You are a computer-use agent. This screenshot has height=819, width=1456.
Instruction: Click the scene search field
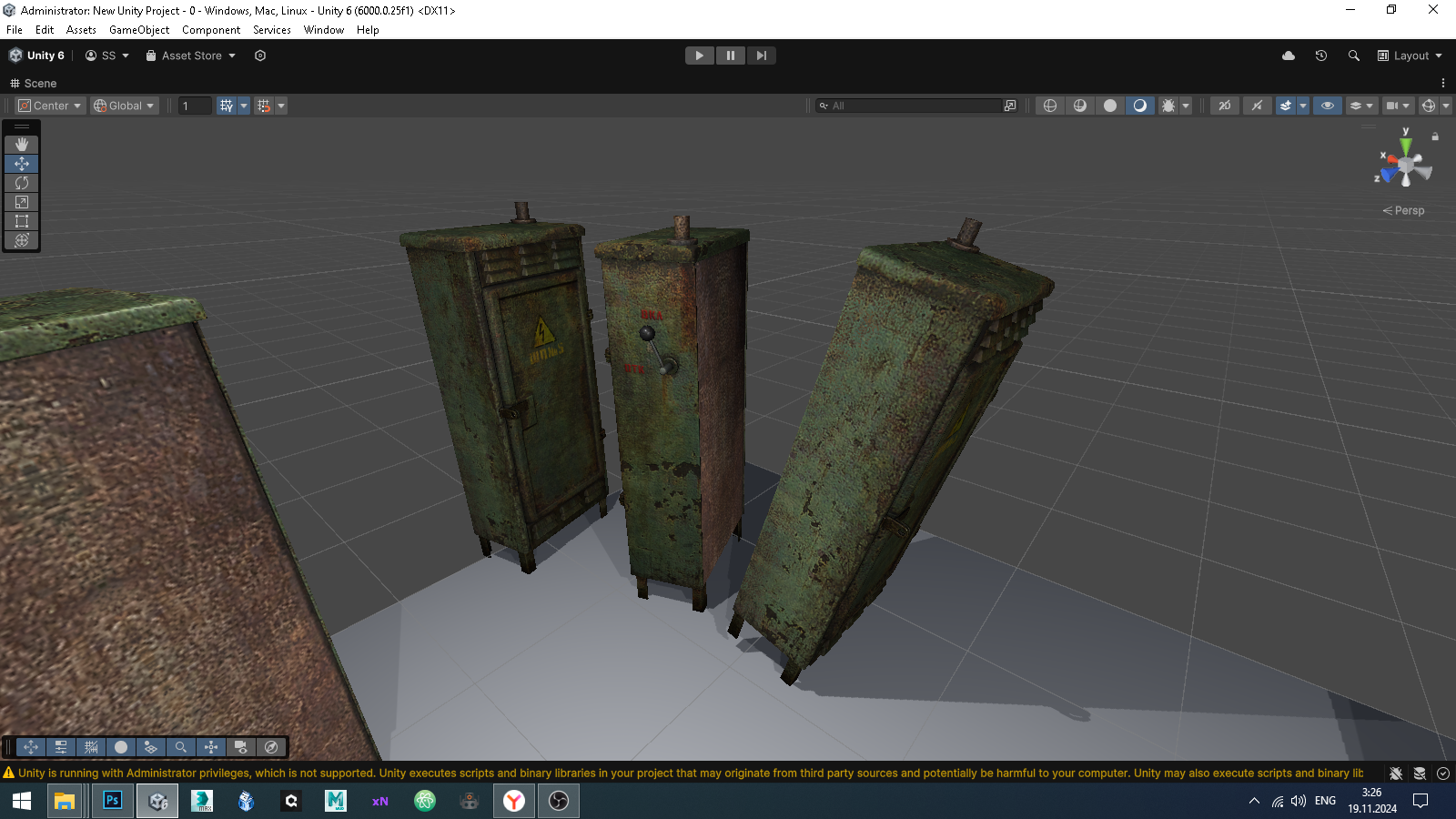pos(910,106)
